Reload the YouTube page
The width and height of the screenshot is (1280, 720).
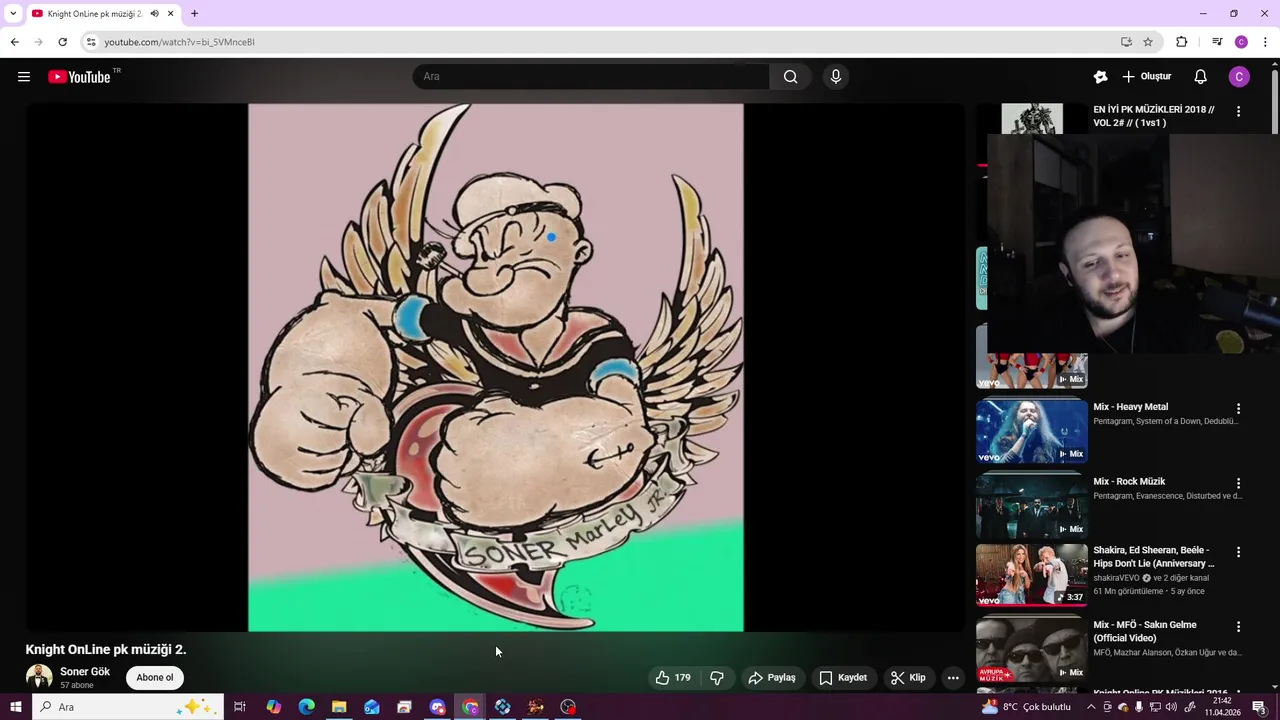(62, 42)
